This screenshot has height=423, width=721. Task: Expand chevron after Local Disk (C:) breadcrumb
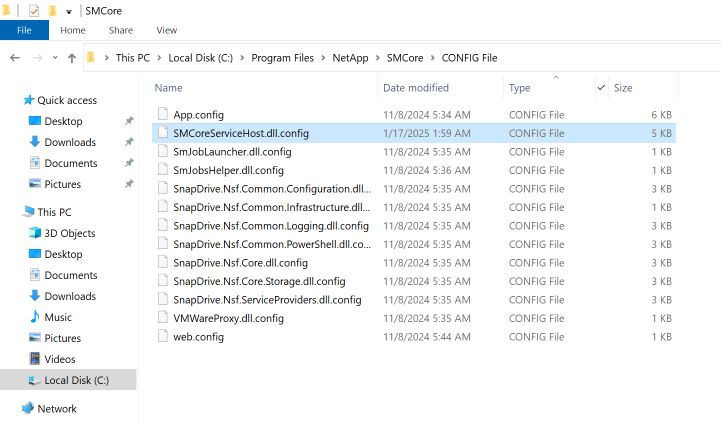tap(242, 58)
